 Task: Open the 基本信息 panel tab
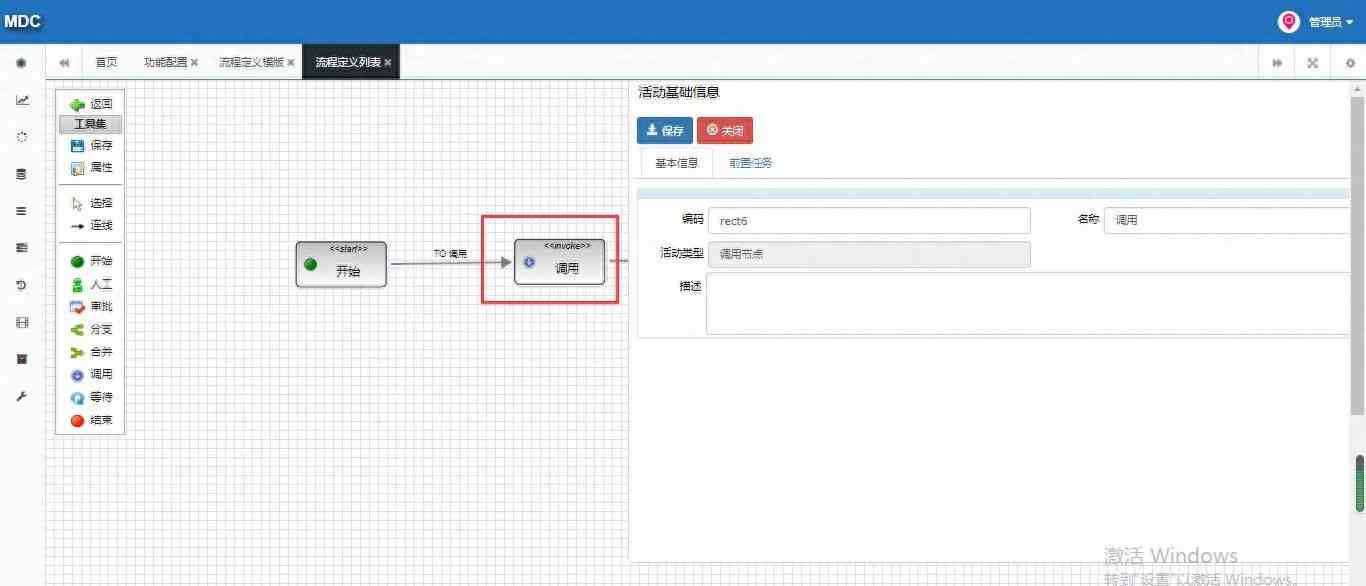pyautogui.click(x=677, y=163)
